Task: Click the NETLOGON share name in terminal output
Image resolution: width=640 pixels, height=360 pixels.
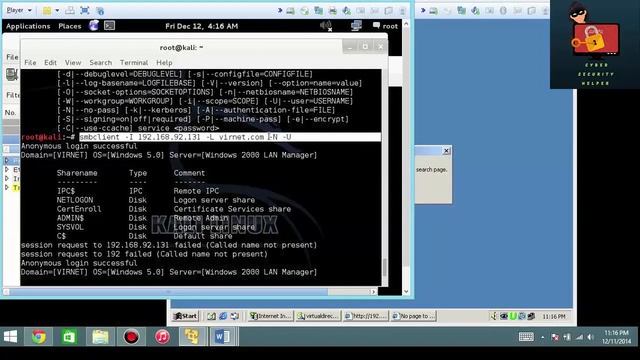Action: (75, 200)
